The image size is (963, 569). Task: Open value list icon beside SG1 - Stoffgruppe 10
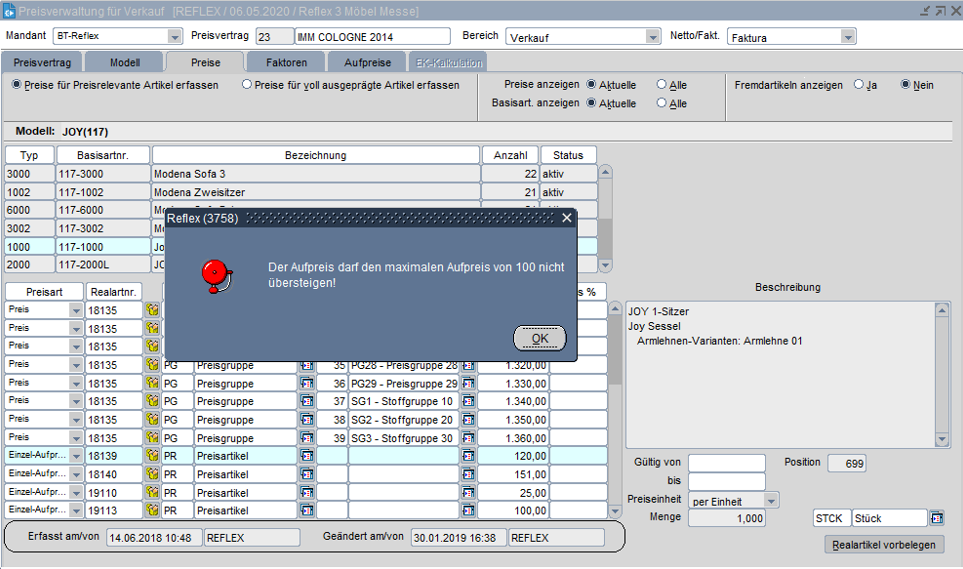pos(468,402)
